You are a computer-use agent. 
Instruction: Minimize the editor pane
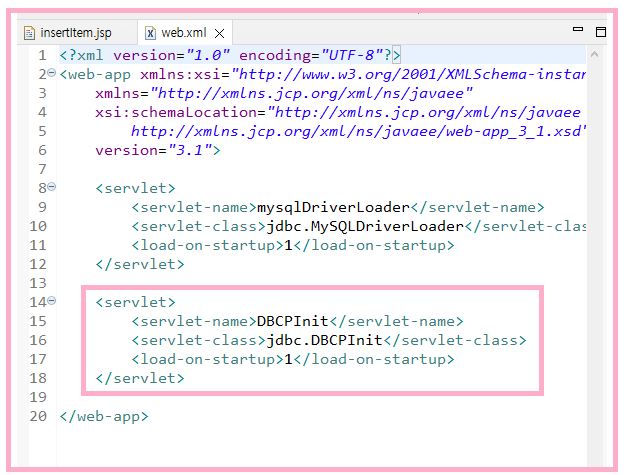point(578,29)
